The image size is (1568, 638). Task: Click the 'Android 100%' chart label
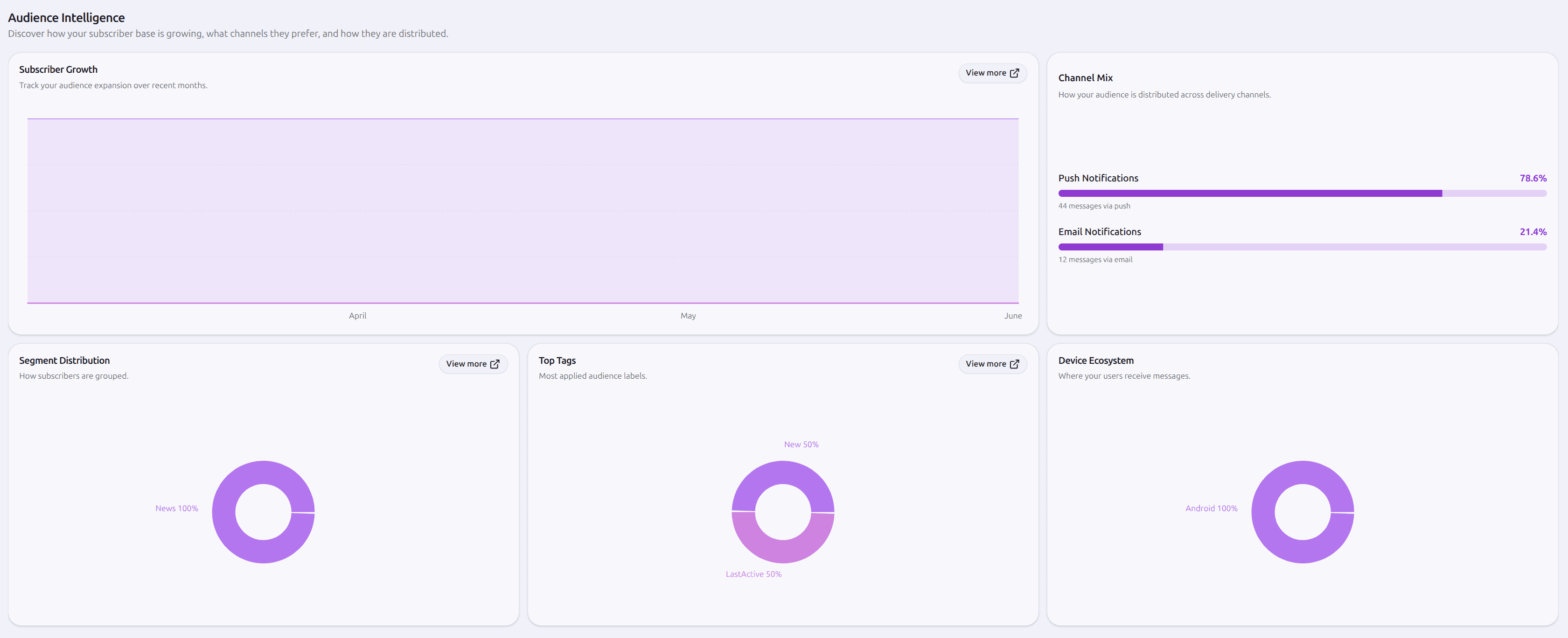pos(1211,508)
